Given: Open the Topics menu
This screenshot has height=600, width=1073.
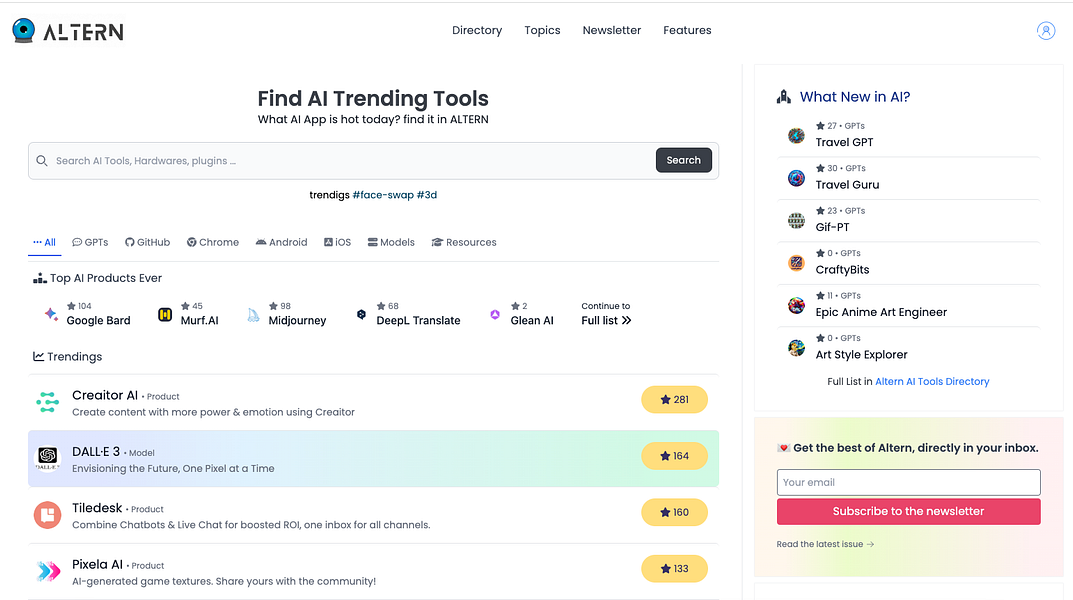Looking at the screenshot, I should pyautogui.click(x=542, y=30).
